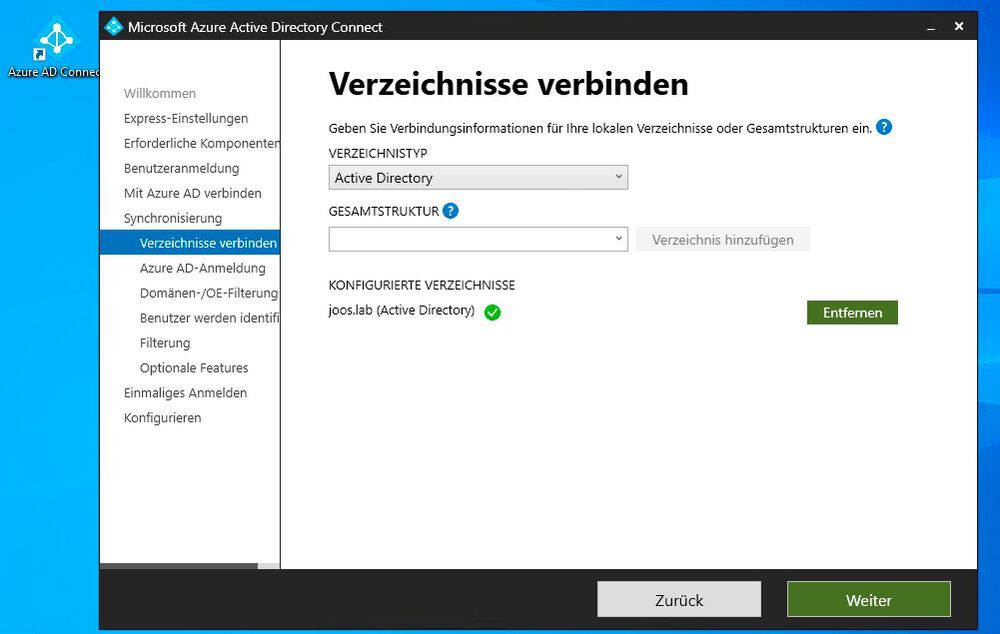
Task: Expand the GESAMTSTRUKTUR combo box
Action: pos(478,239)
